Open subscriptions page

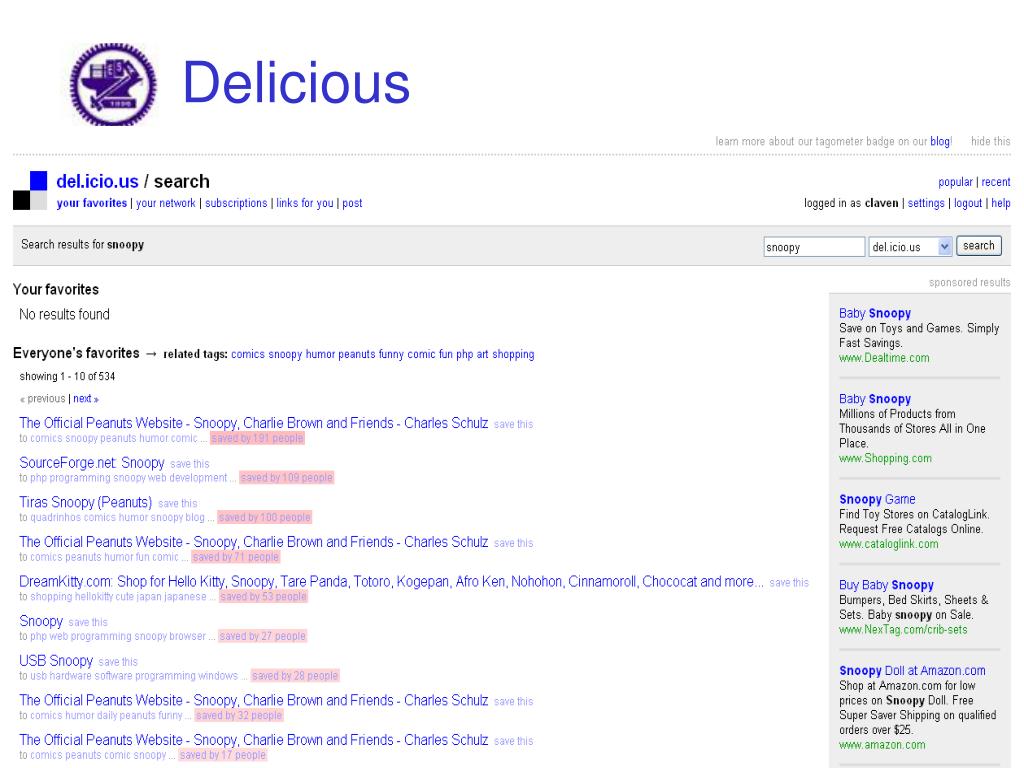[236, 203]
